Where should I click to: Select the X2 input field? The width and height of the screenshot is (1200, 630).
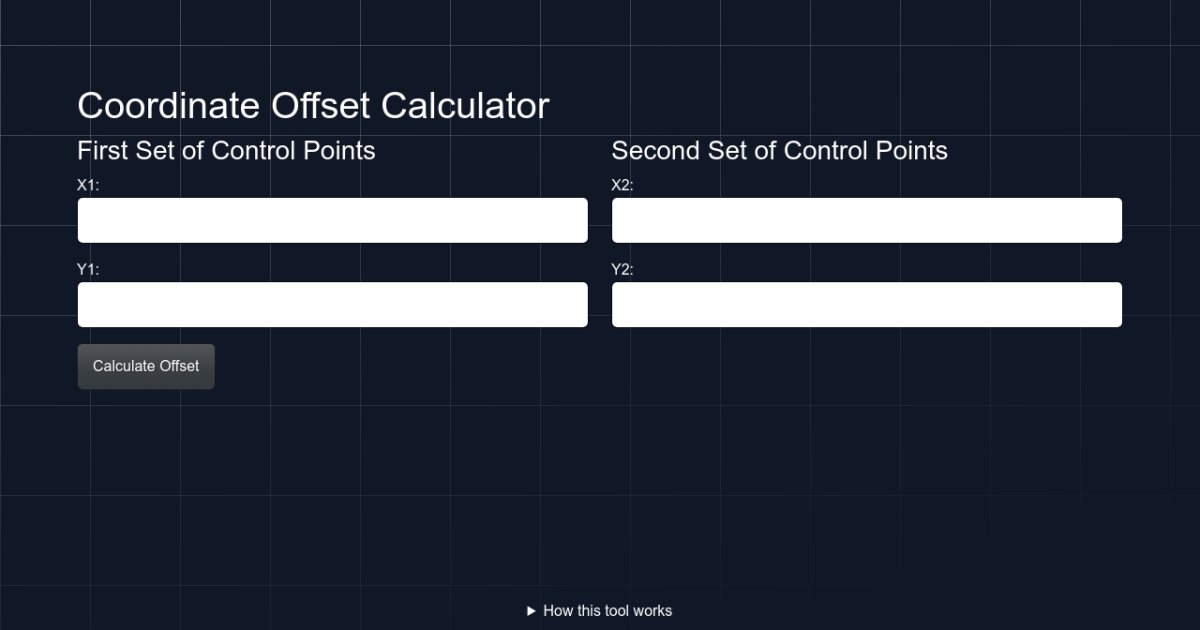[866, 220]
